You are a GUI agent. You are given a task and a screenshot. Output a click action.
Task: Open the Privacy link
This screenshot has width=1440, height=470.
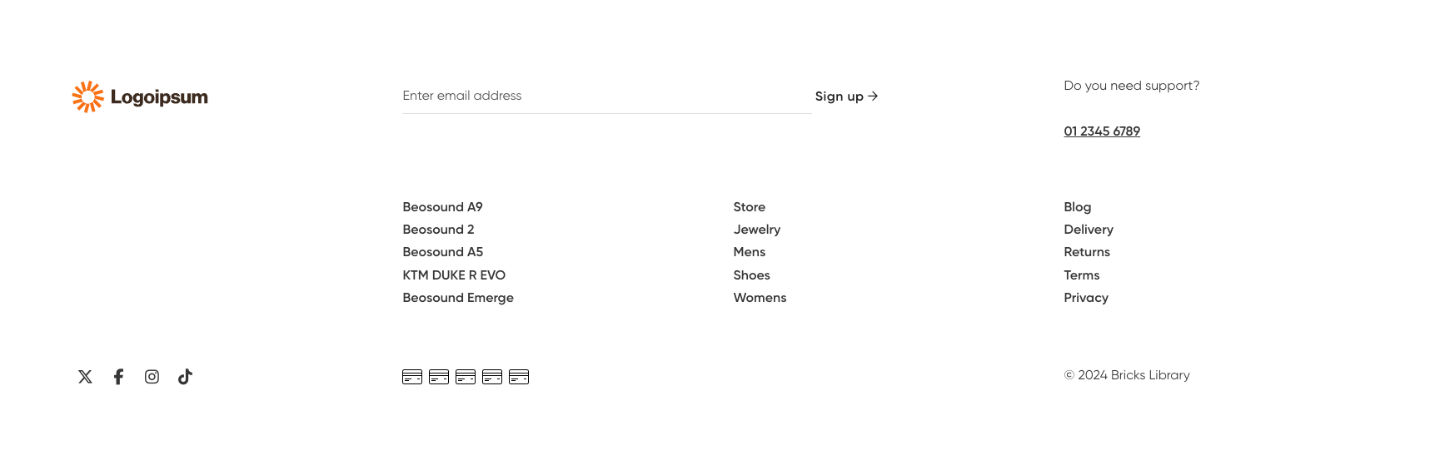point(1086,298)
